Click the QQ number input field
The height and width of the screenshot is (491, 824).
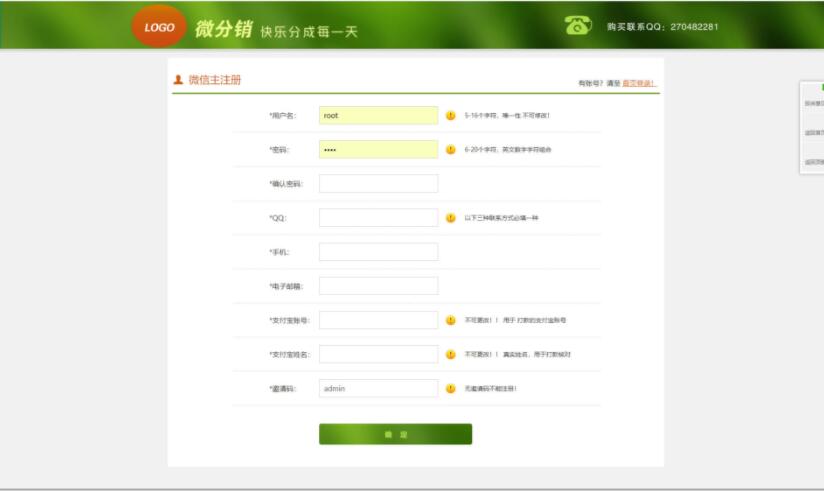[378, 218]
